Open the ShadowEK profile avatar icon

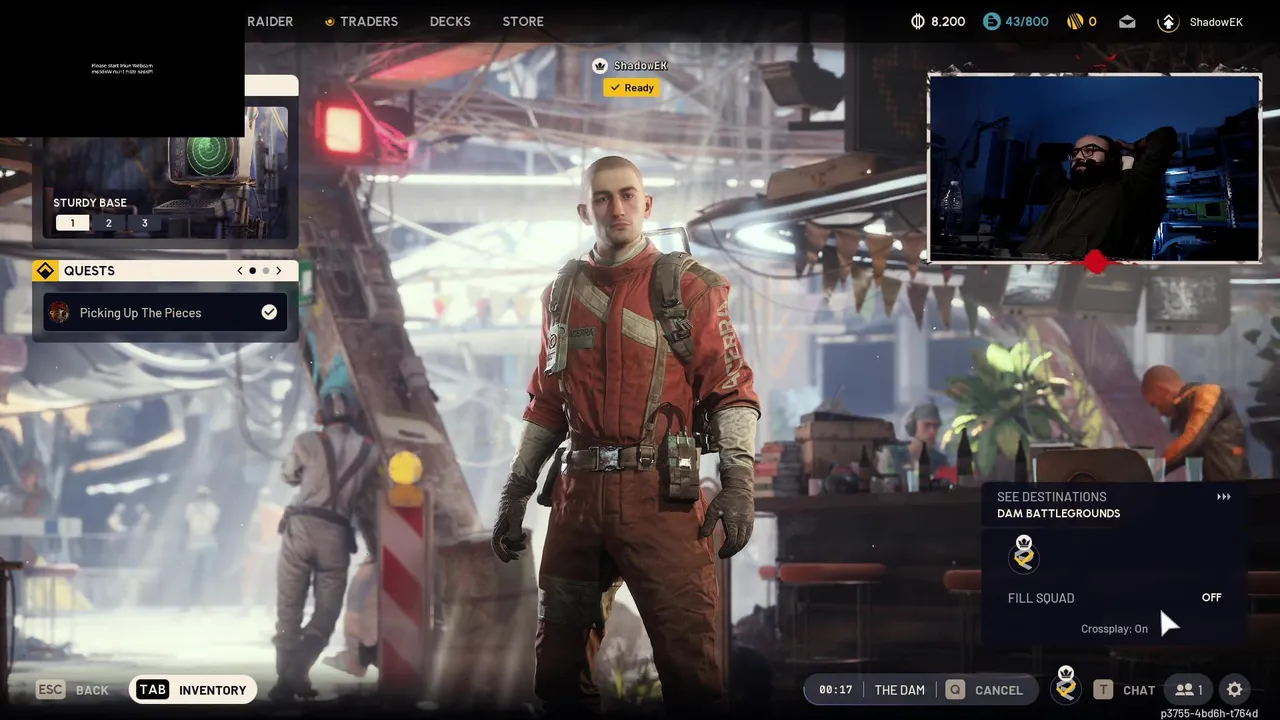(x=1168, y=22)
